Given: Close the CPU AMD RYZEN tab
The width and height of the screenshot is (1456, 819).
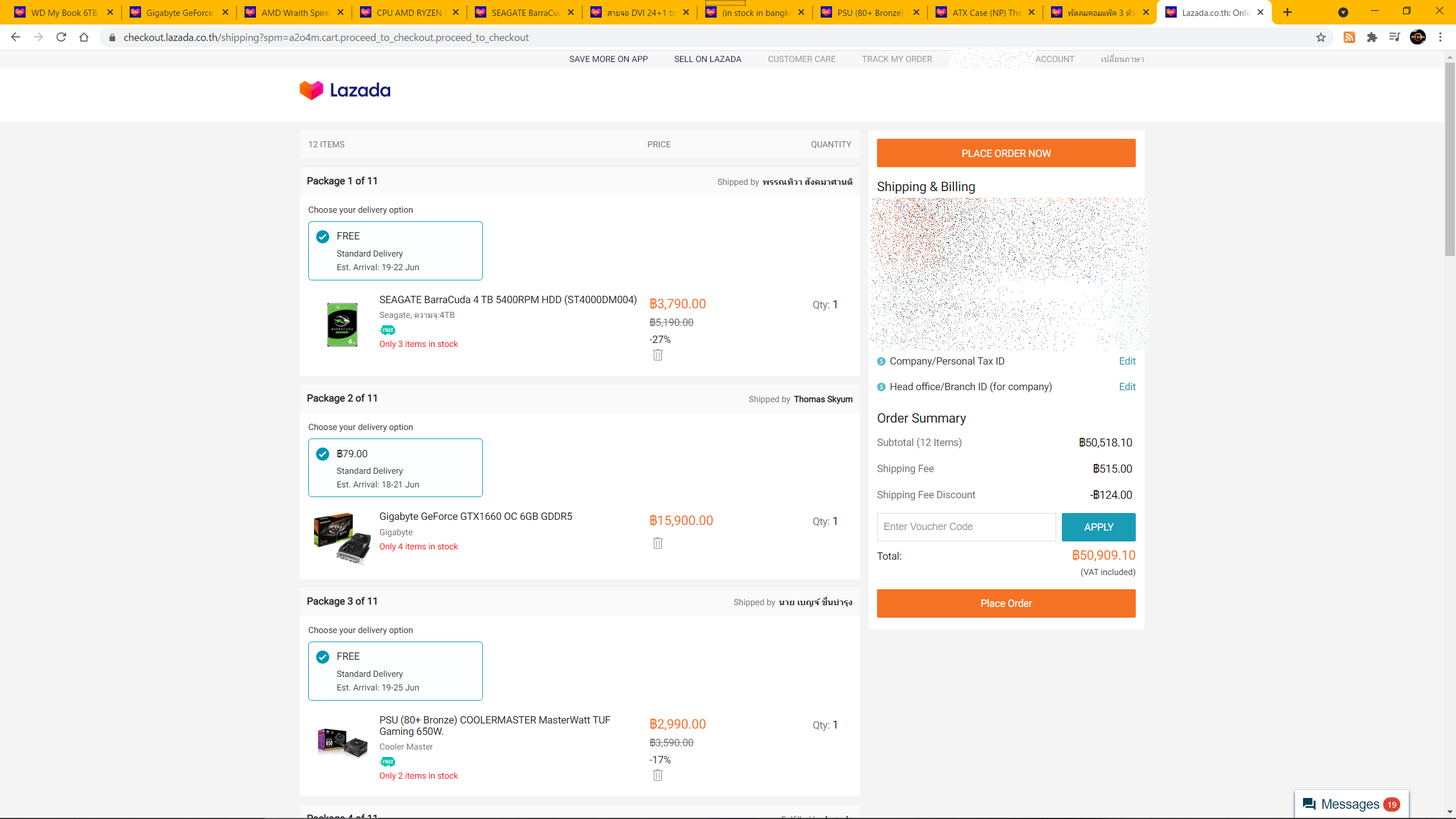Looking at the screenshot, I should [x=456, y=13].
